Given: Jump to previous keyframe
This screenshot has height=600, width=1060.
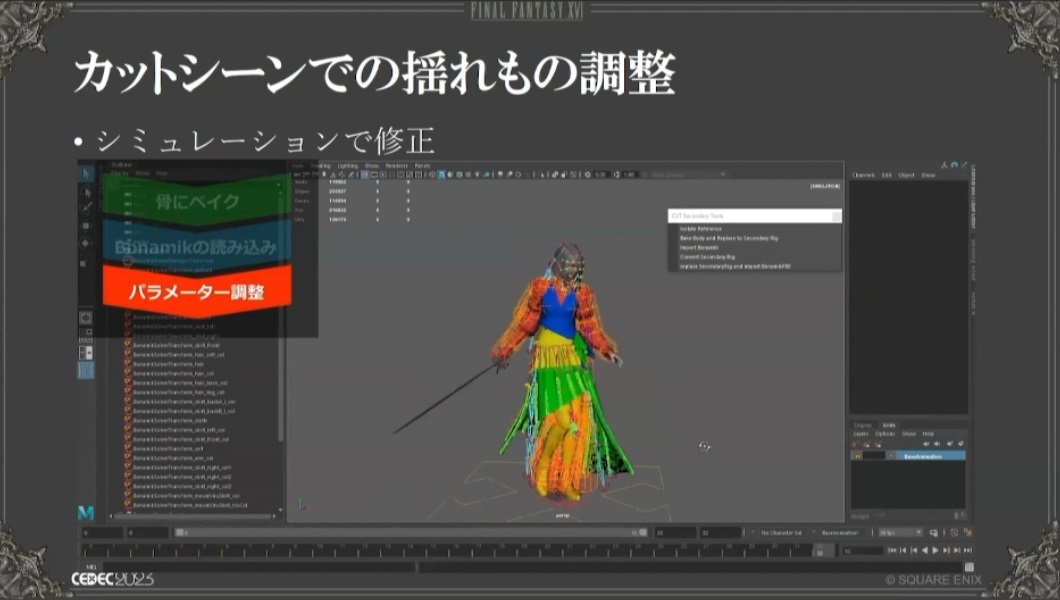Looking at the screenshot, I should tap(913, 551).
